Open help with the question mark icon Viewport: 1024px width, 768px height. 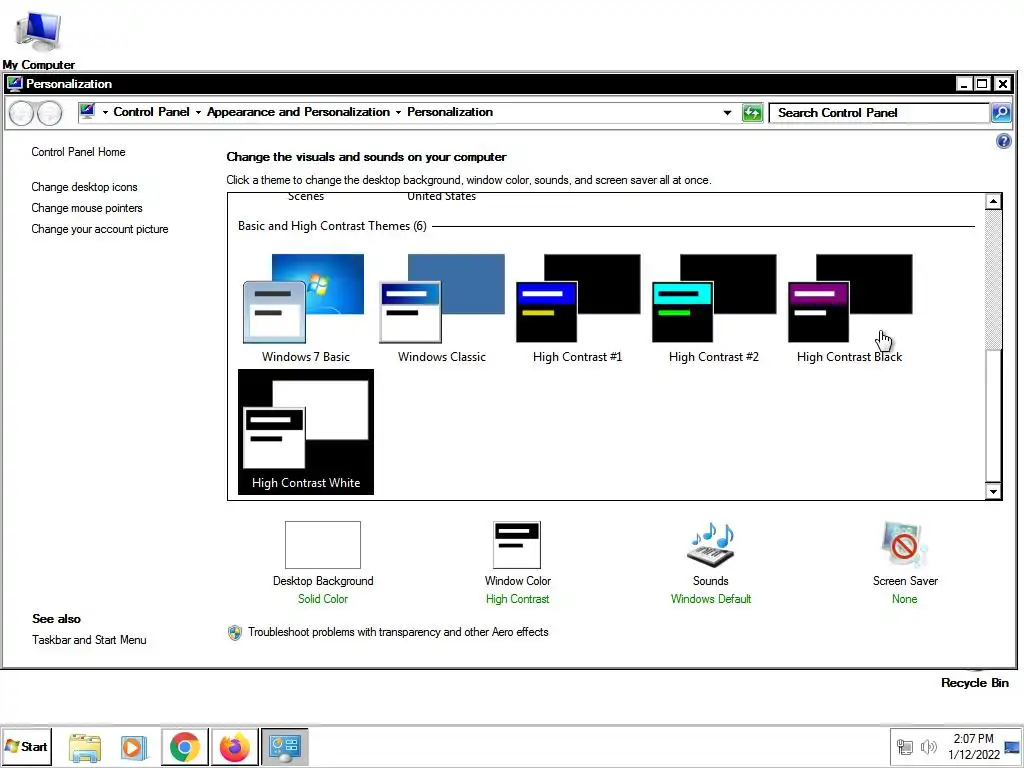1004,141
